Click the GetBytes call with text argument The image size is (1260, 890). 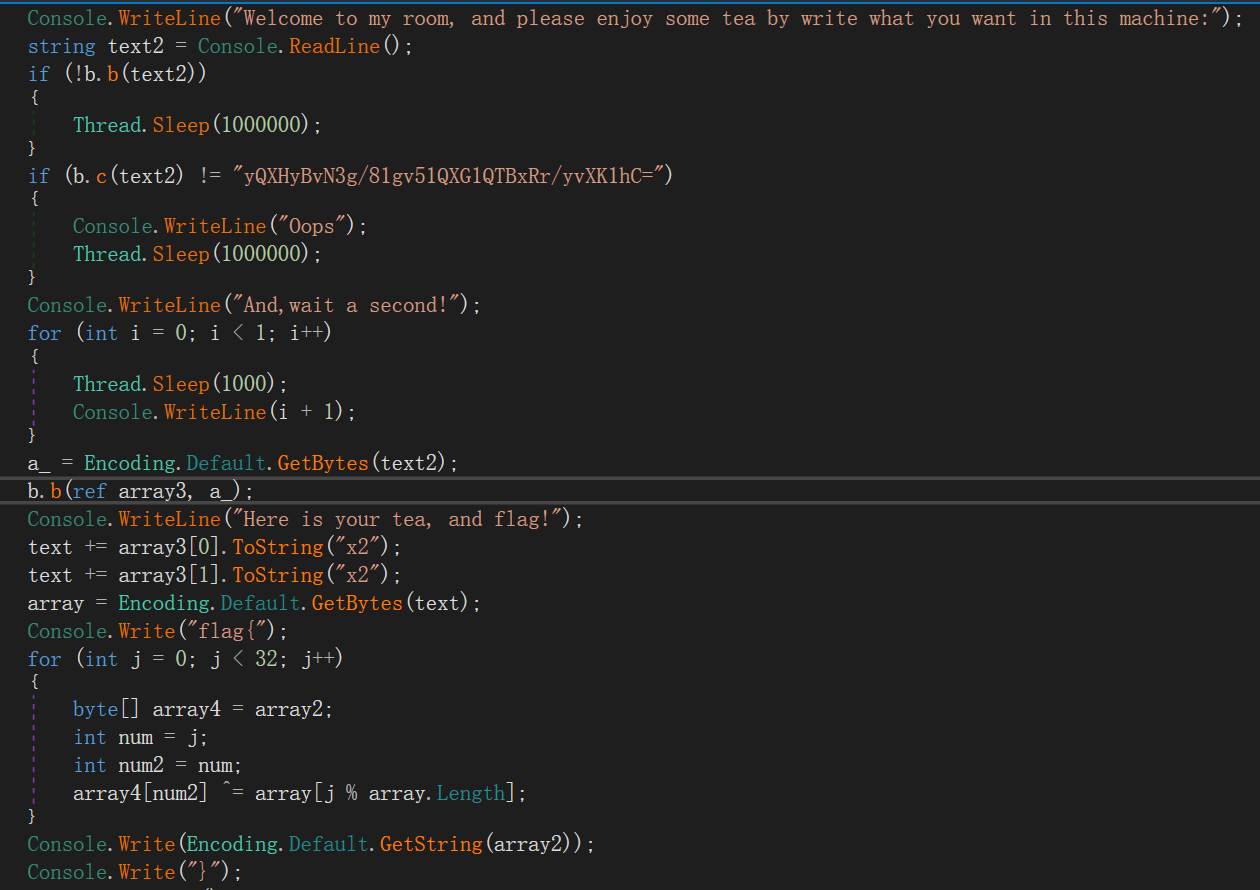(357, 603)
